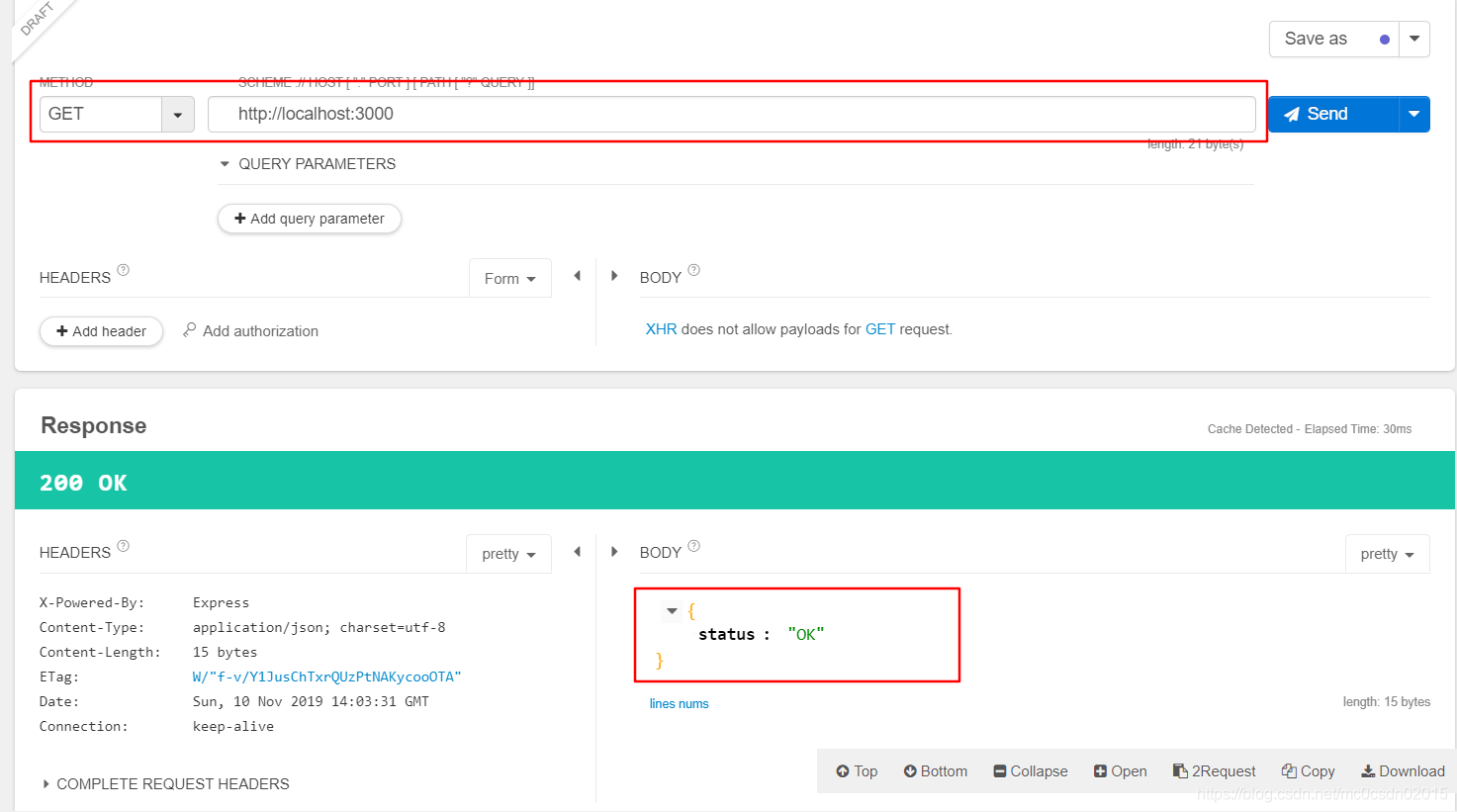The image size is (1457, 812).
Task: Click the Save as button
Action: [x=1334, y=39]
